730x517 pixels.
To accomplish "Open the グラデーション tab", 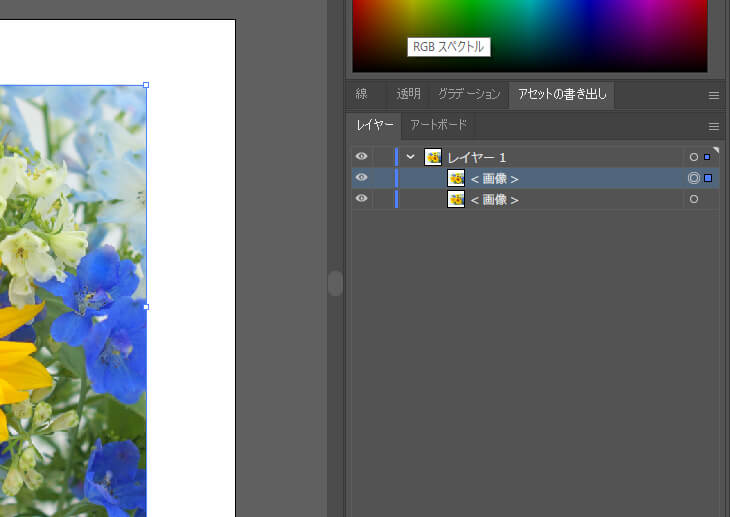I will [x=469, y=94].
